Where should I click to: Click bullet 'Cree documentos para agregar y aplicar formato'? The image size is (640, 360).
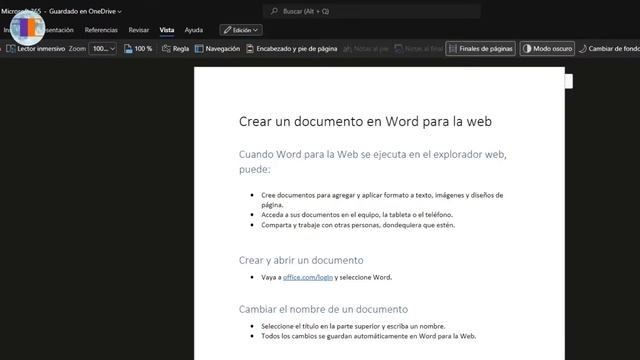click(x=382, y=200)
